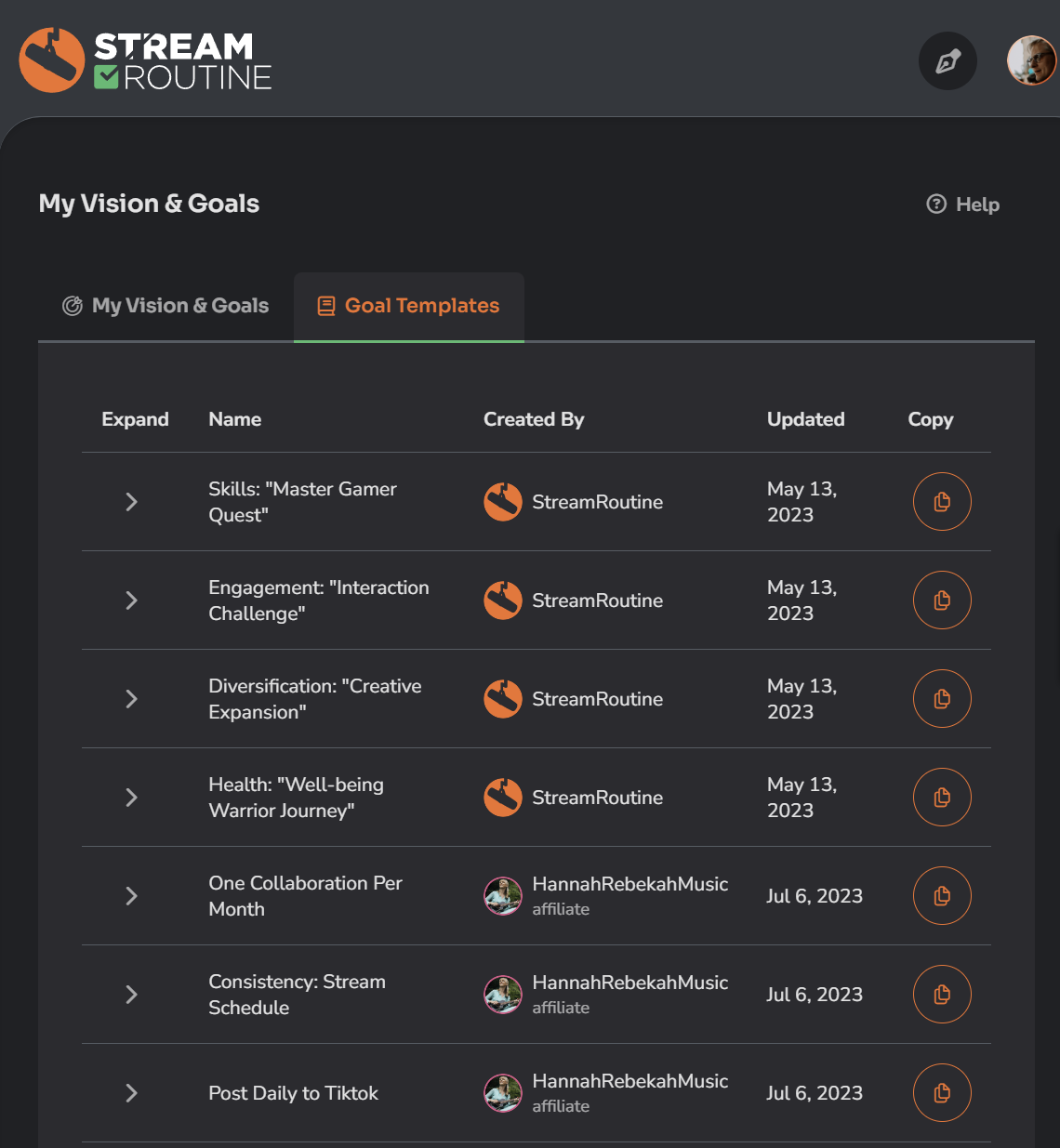Screen dimensions: 1060x1148
Task: Click HannahRebekahMusic creator on Consistency row
Action: click(629, 983)
